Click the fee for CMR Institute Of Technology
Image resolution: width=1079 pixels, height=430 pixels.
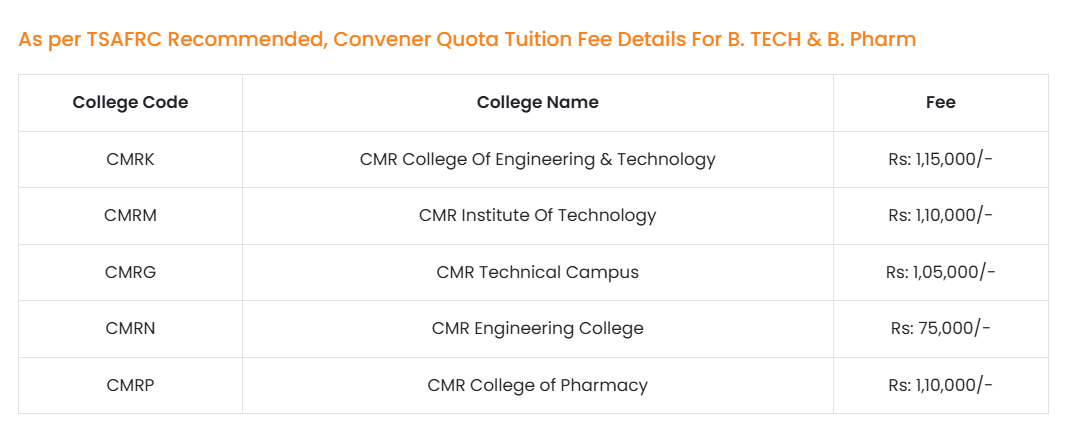click(940, 215)
